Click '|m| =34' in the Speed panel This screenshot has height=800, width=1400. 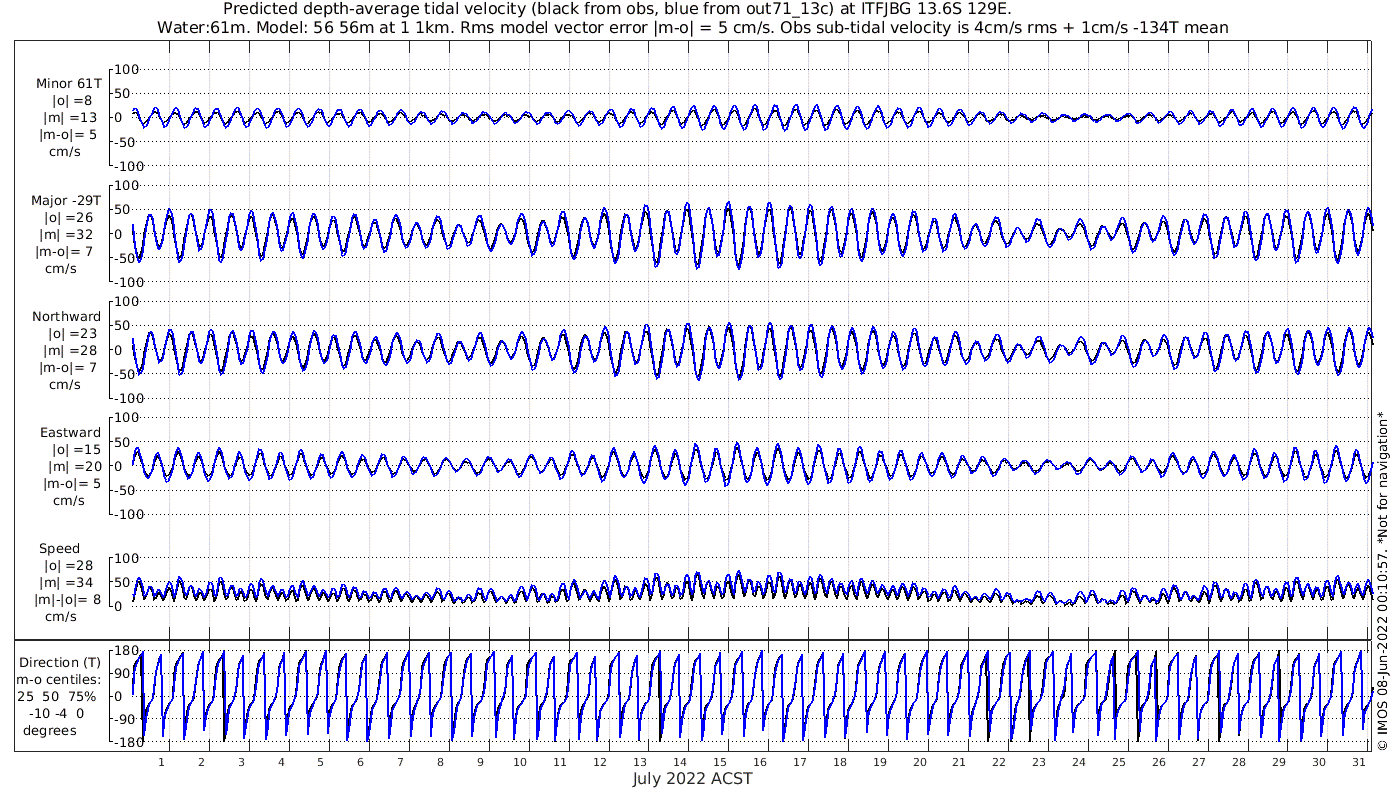coord(70,583)
